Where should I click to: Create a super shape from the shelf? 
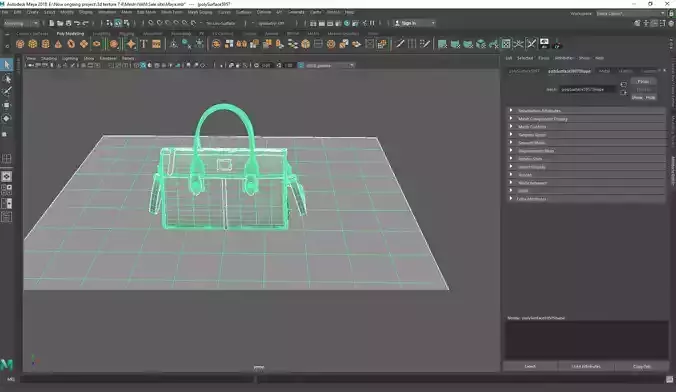(131, 44)
